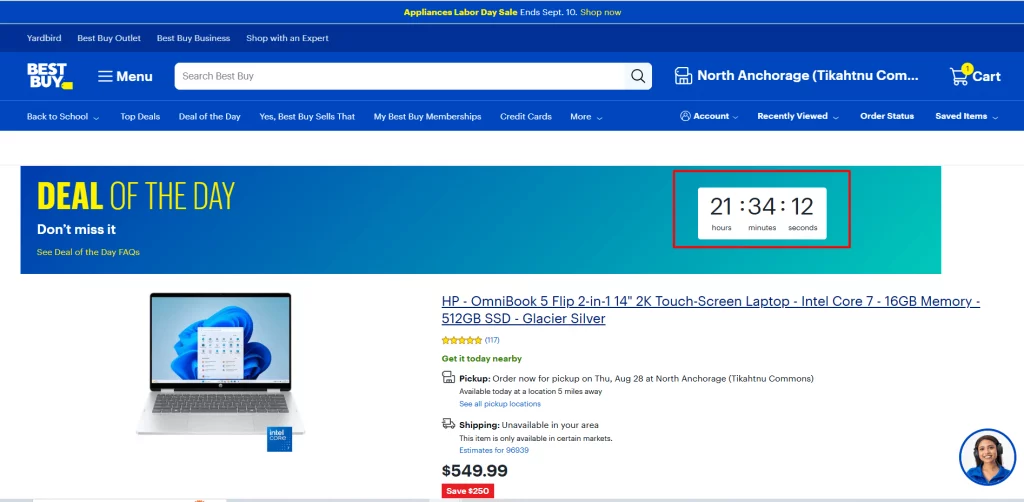Open Credit Cards page
The height and width of the screenshot is (502, 1024).
[x=526, y=117]
